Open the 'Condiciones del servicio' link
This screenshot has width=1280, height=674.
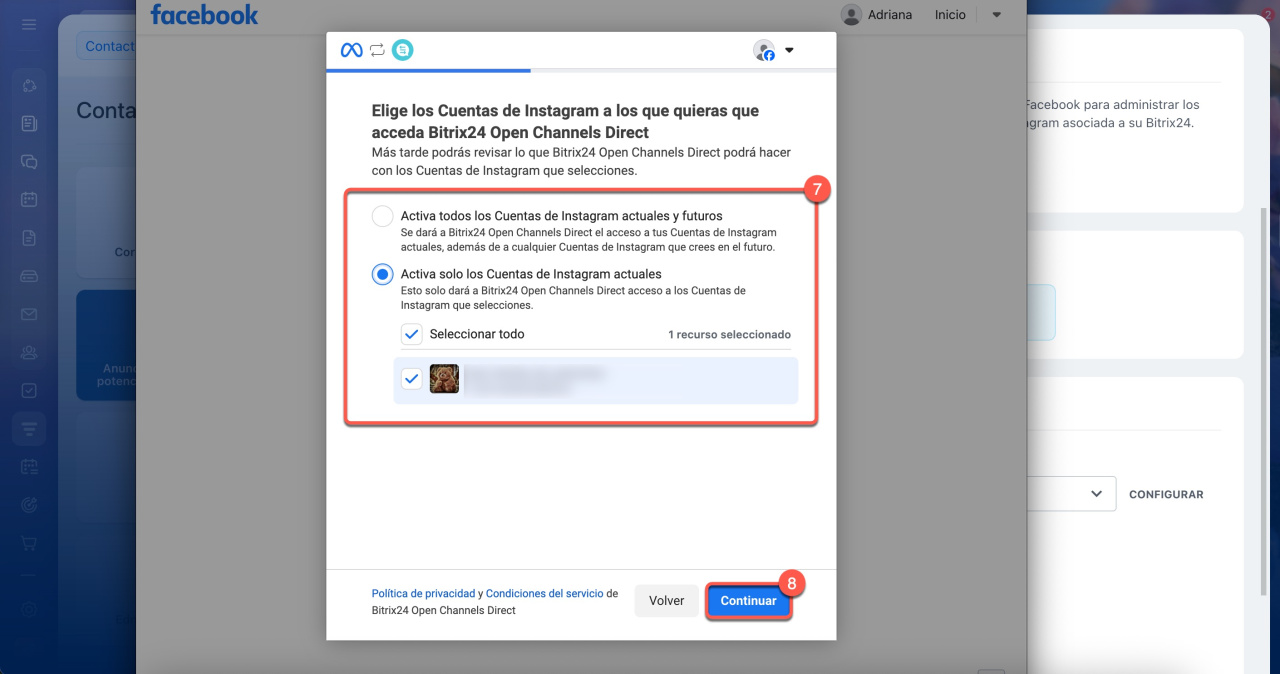tap(545, 593)
